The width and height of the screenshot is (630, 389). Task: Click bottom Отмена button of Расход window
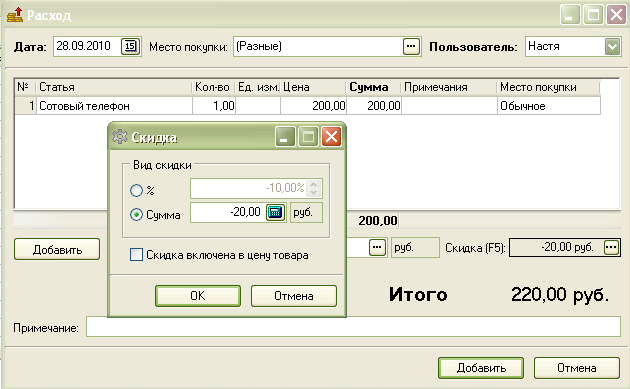point(577,368)
